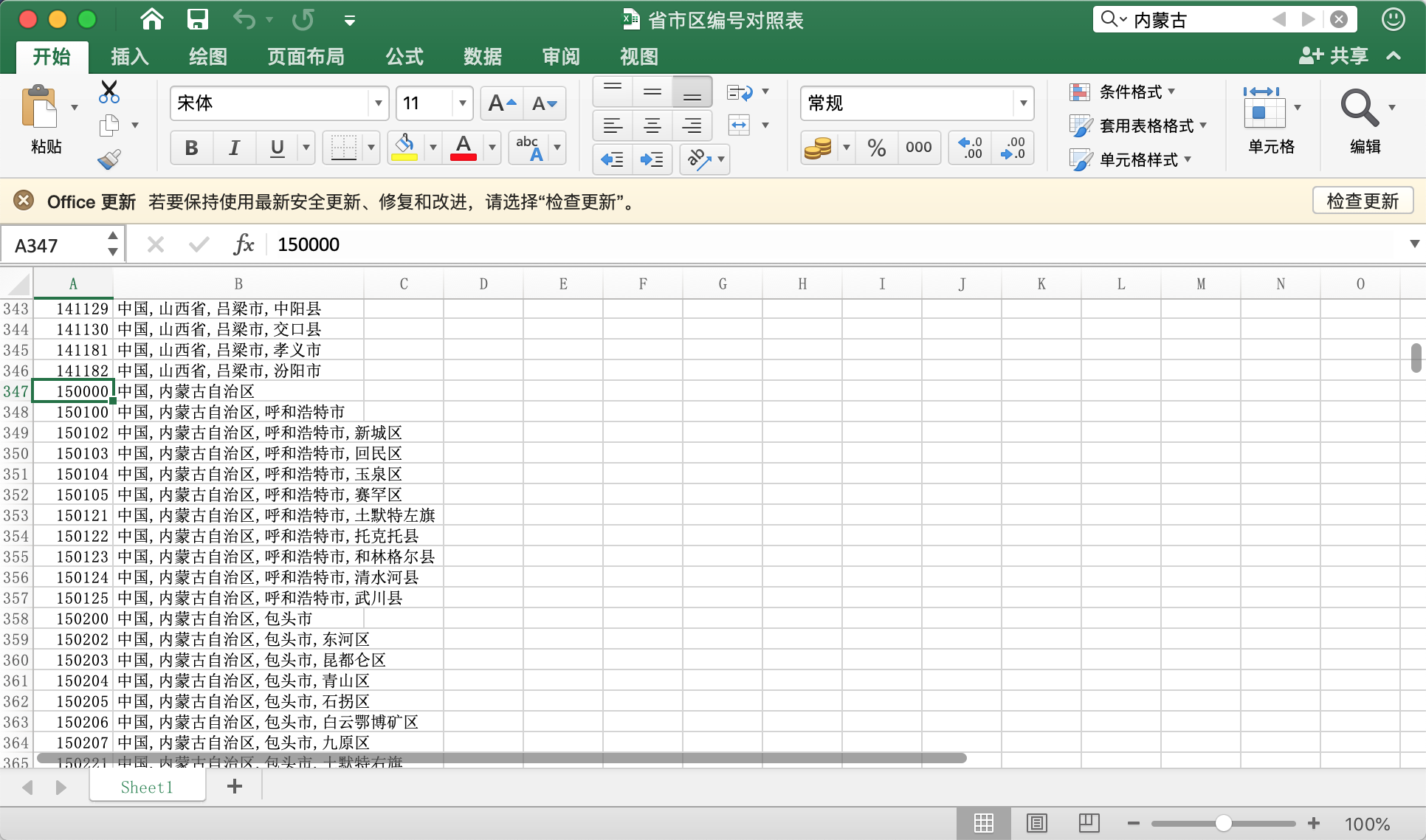The height and width of the screenshot is (840, 1426).
Task: Open the font name dropdown
Action: 378,103
